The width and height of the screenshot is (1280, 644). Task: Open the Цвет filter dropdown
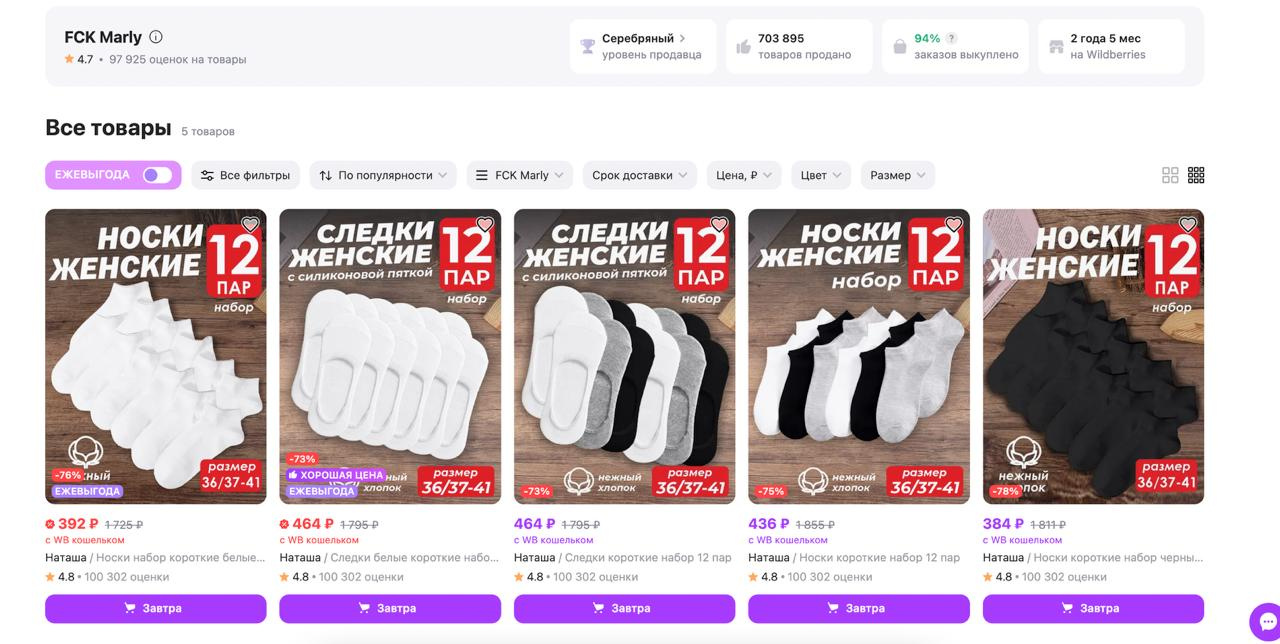(821, 175)
